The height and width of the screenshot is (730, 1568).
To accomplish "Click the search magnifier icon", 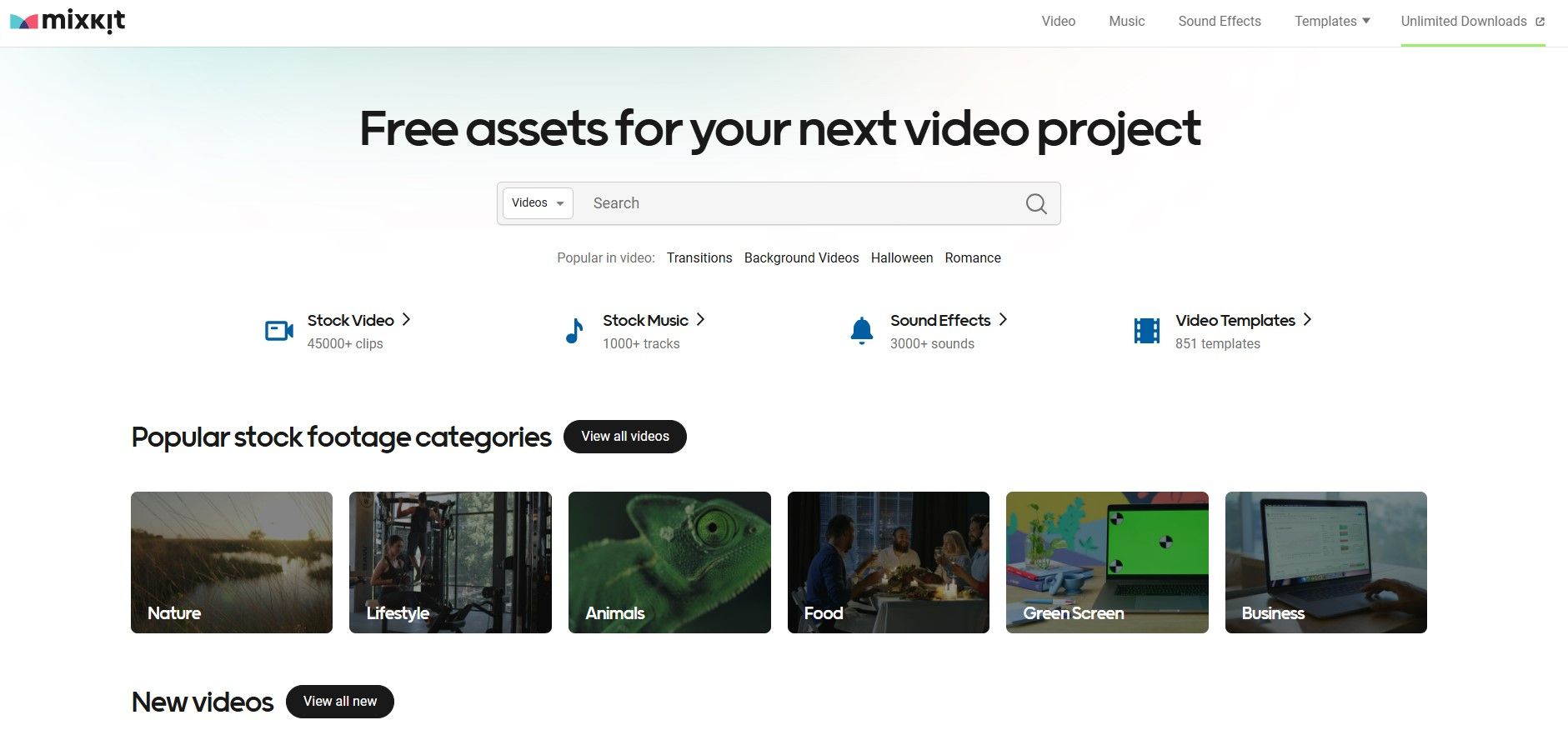I will coord(1036,203).
